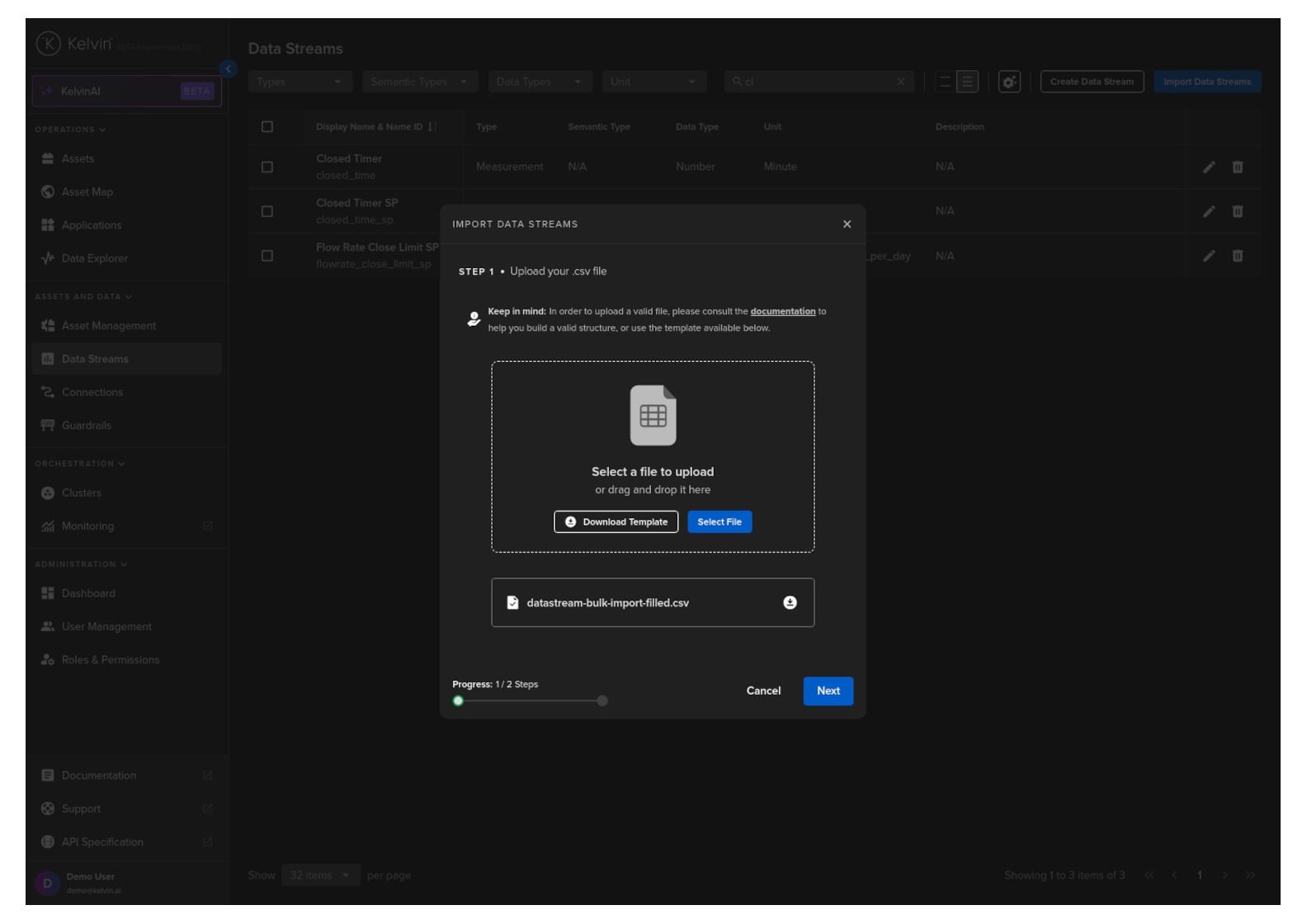Close the Import Data Streams dialog

(x=847, y=224)
